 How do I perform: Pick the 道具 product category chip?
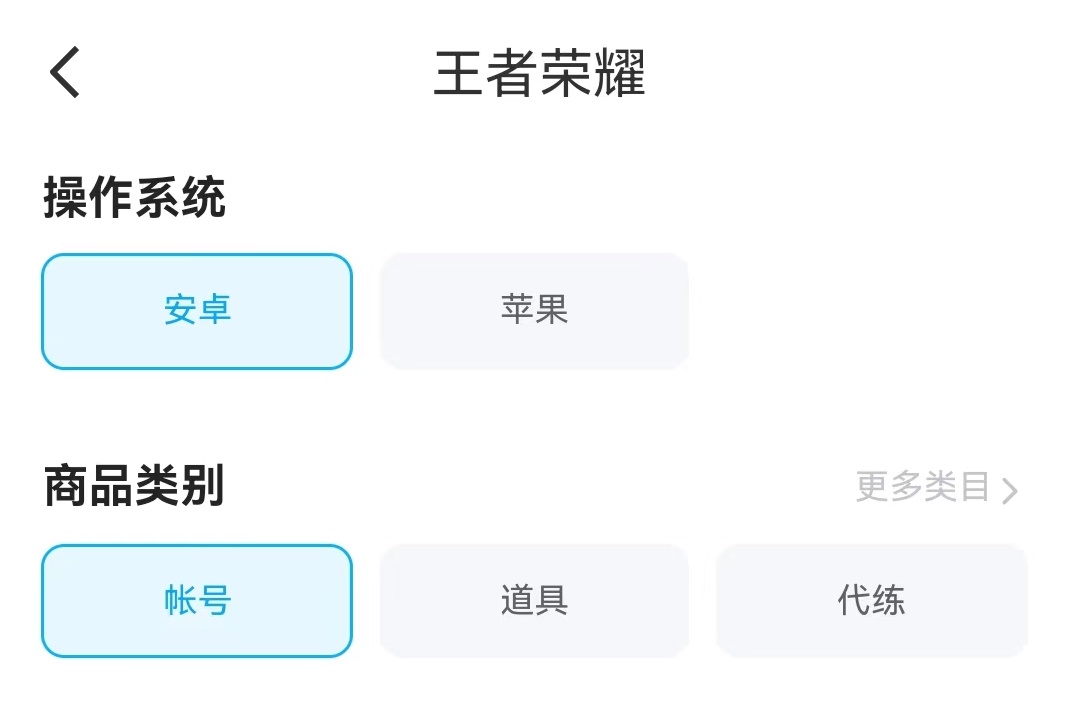[534, 601]
